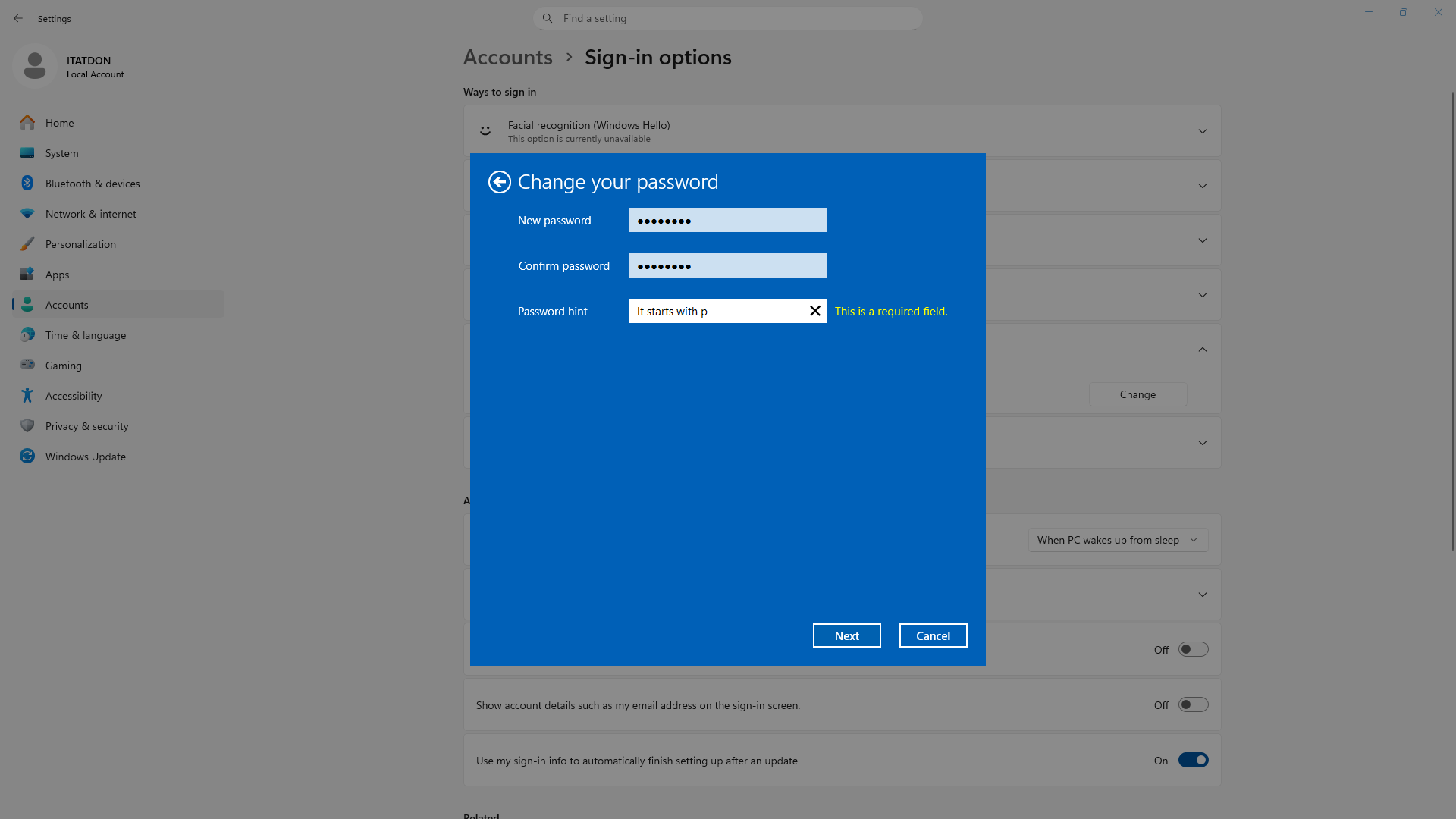Click the search magnifier icon
The height and width of the screenshot is (819, 1456).
tap(548, 18)
